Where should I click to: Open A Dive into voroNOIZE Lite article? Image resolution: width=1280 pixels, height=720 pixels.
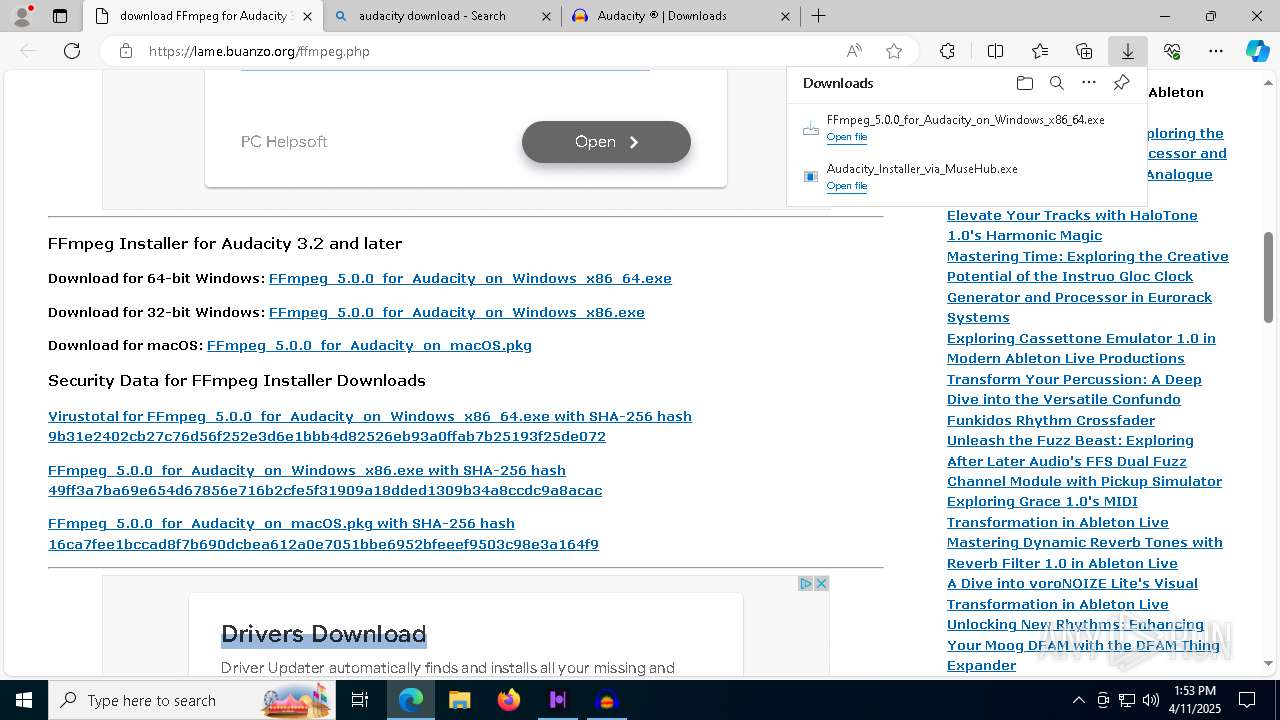point(1072,594)
